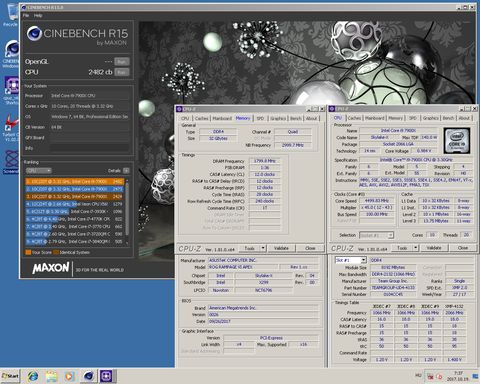
Task: Switch to Cinebench via taskbar icon
Action: (x=88, y=376)
